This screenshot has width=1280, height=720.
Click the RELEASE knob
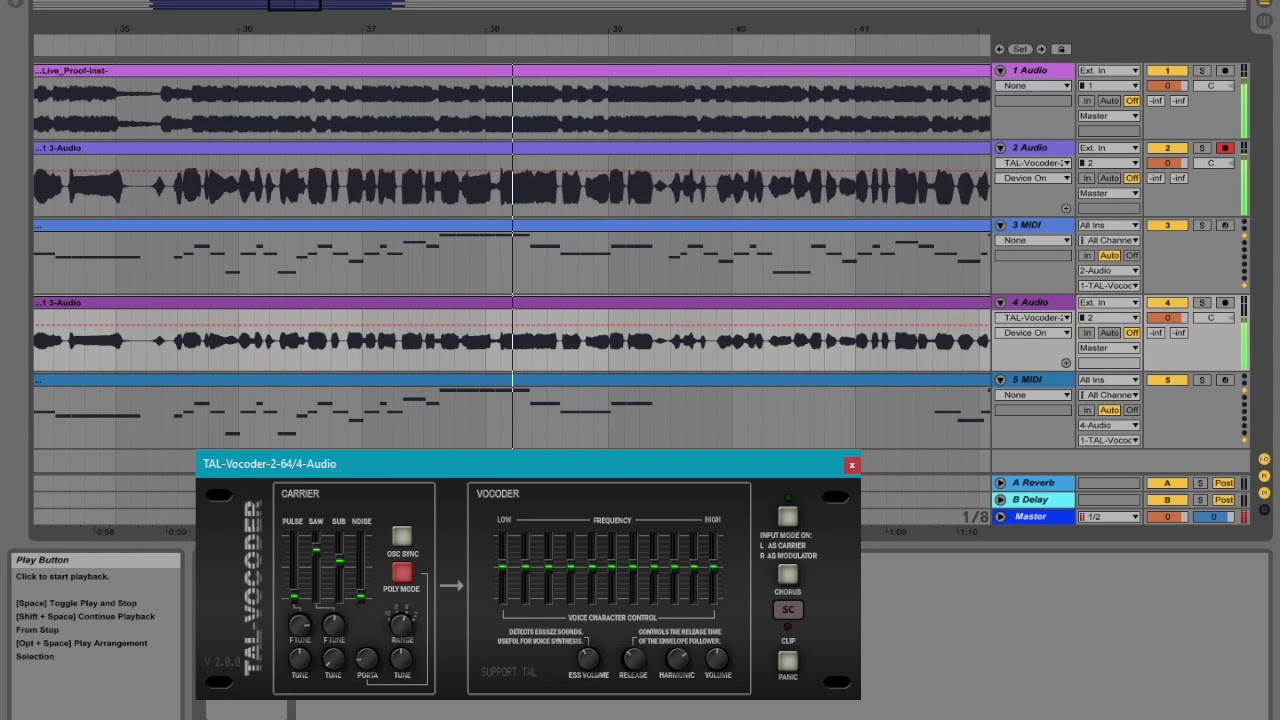[633, 658]
